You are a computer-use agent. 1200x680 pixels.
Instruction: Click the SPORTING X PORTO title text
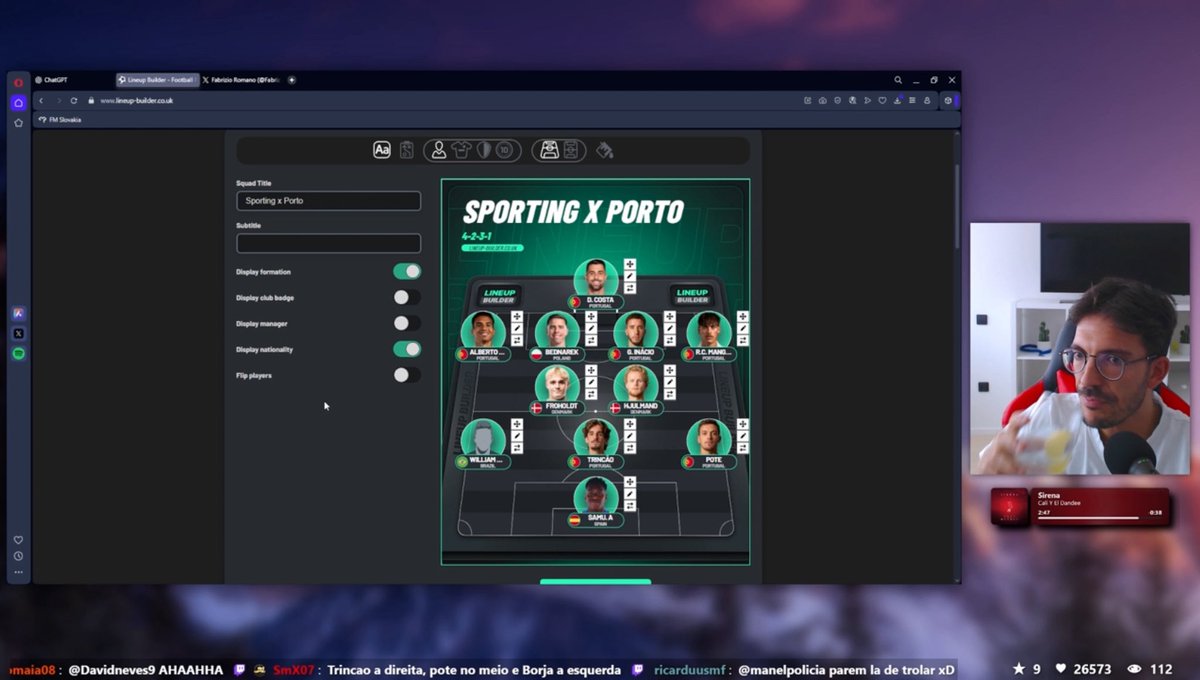click(x=574, y=212)
